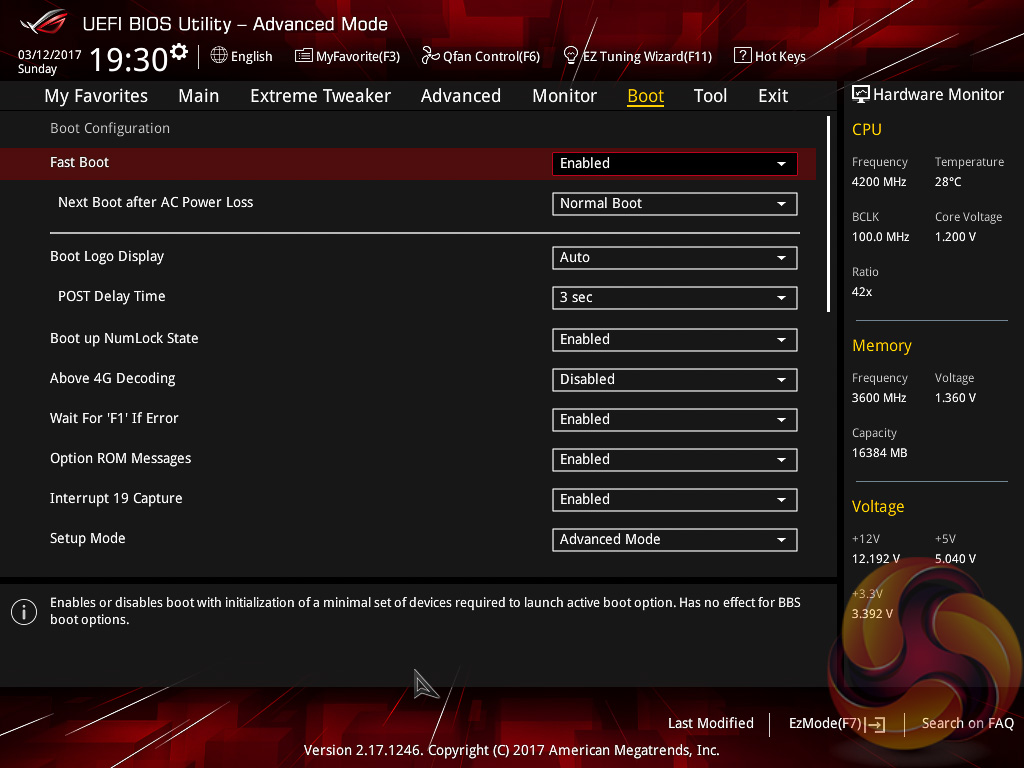Open the Advanced tab
The image size is (1024, 768).
pos(460,96)
